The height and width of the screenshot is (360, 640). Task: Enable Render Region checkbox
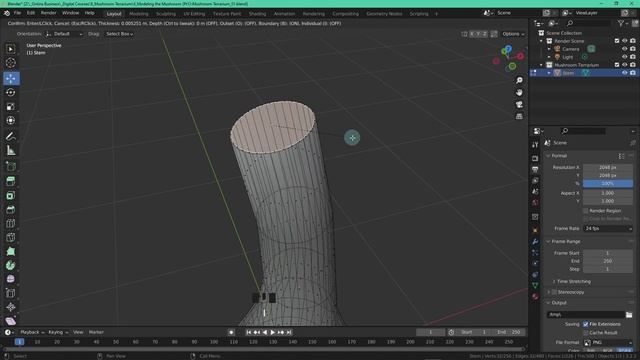[586, 211]
